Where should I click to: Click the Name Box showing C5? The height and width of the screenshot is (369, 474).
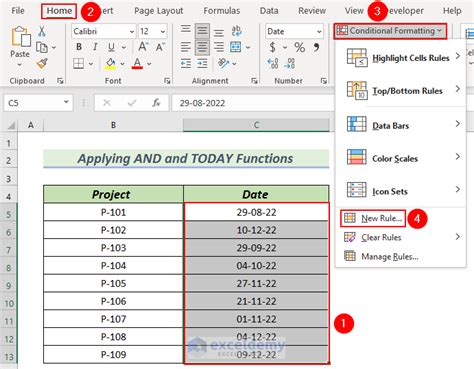point(38,103)
